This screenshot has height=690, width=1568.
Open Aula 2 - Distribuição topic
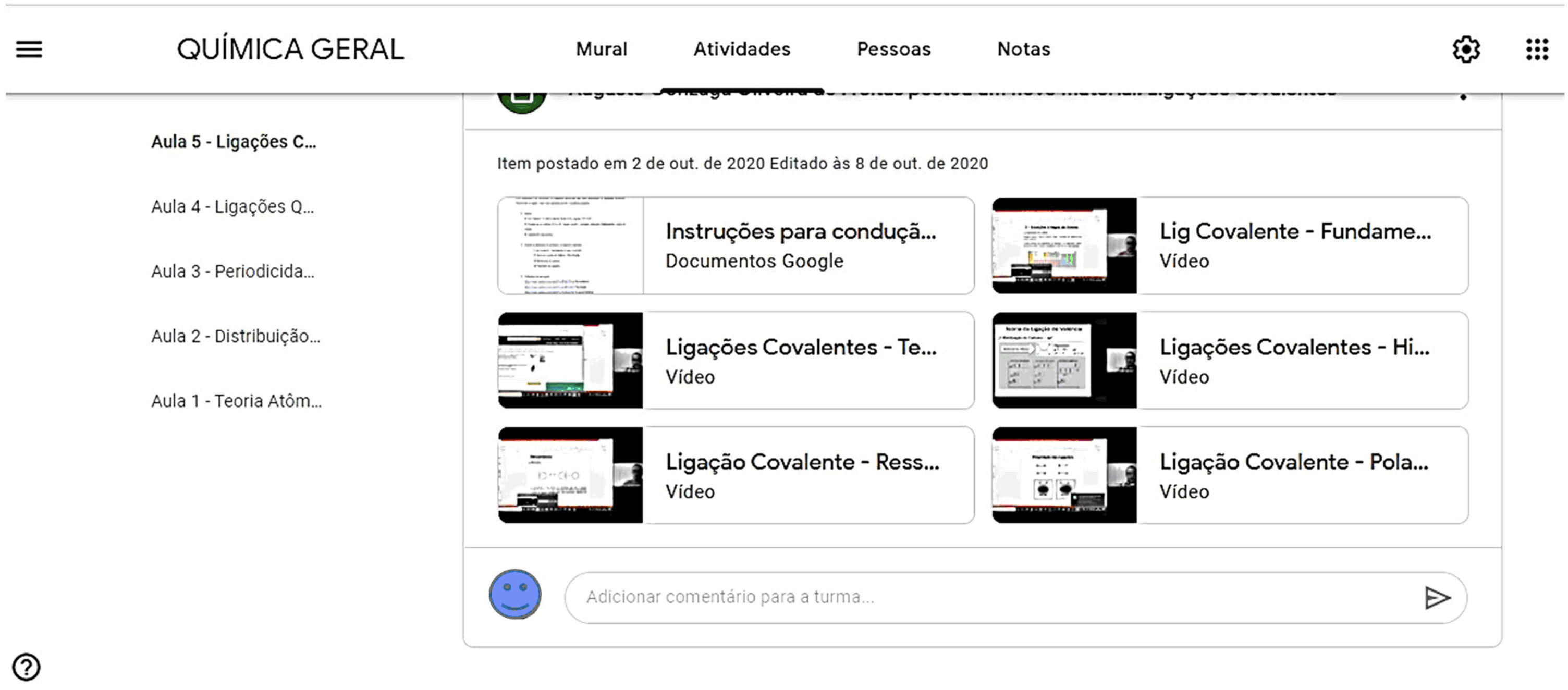point(236,337)
